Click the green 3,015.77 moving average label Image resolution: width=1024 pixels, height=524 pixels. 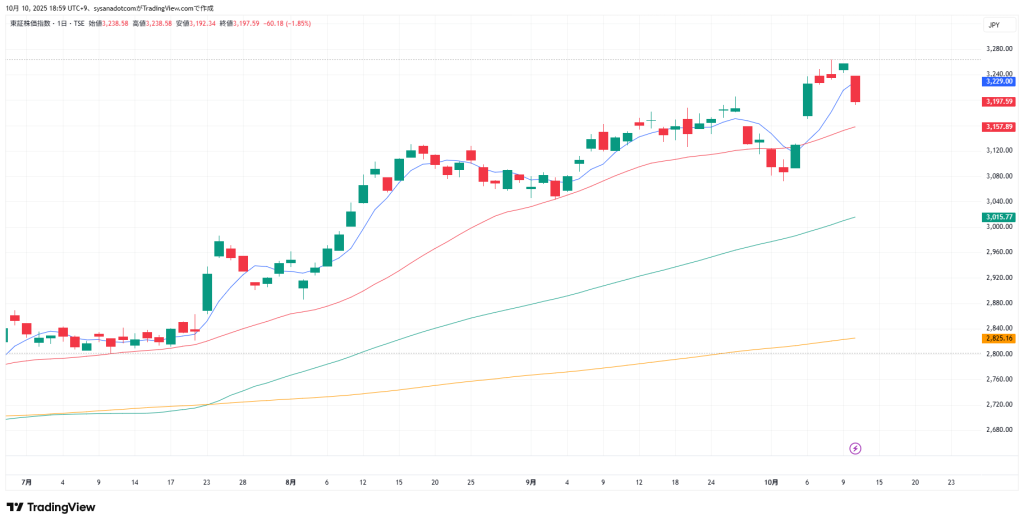pos(999,217)
